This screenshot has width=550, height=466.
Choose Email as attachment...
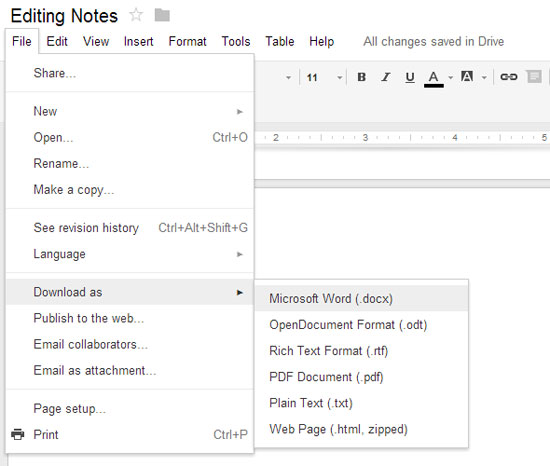pos(129,371)
